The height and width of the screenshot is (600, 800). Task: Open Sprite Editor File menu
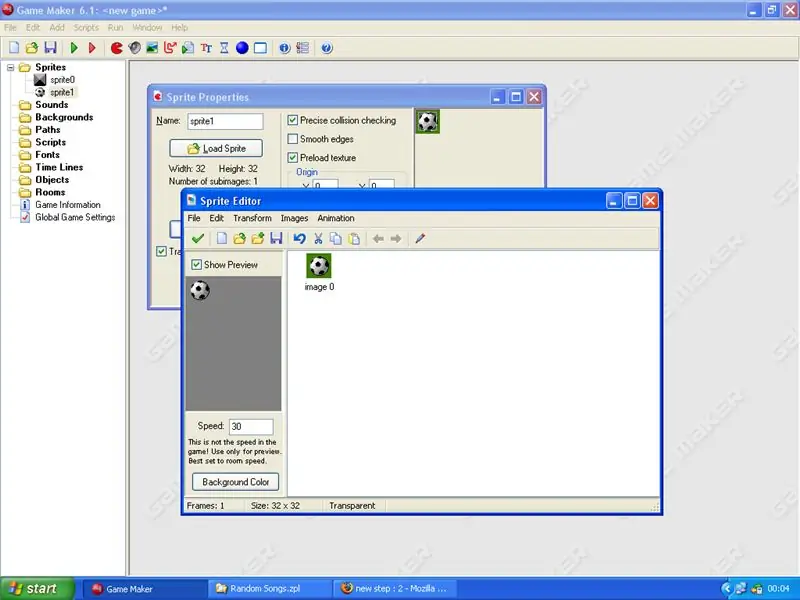[x=194, y=218]
